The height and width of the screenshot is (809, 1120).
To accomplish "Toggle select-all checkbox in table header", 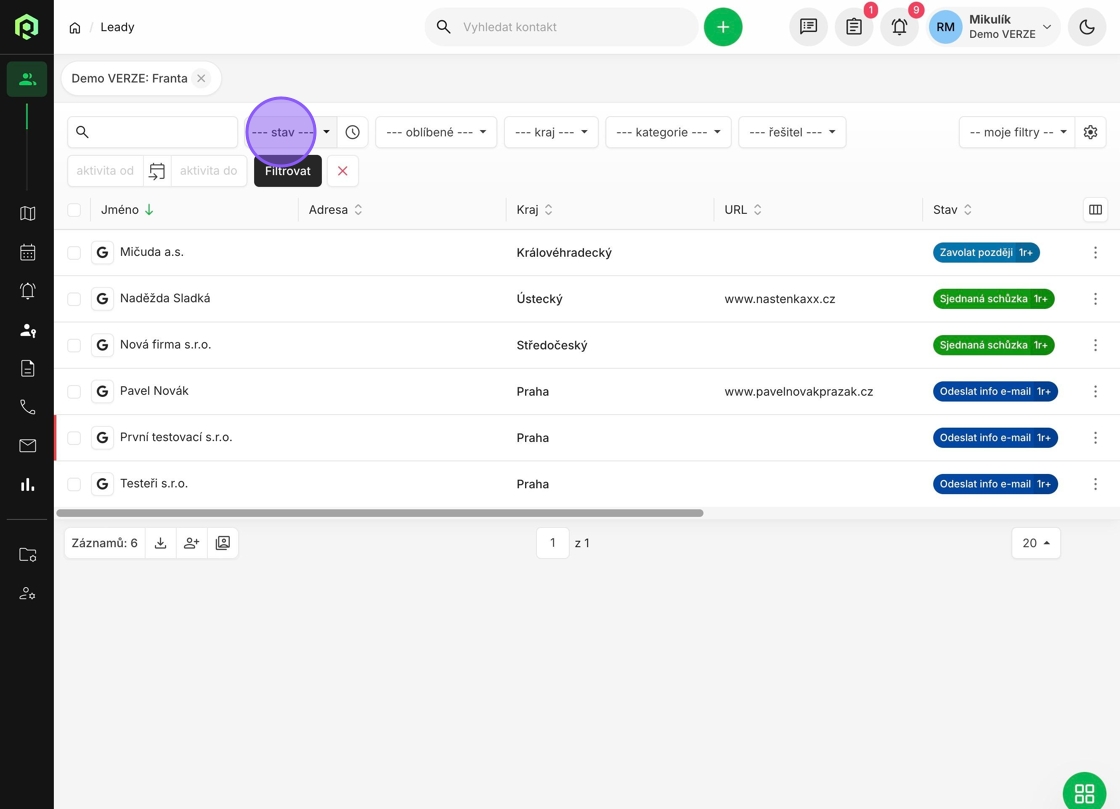I will [x=74, y=210].
